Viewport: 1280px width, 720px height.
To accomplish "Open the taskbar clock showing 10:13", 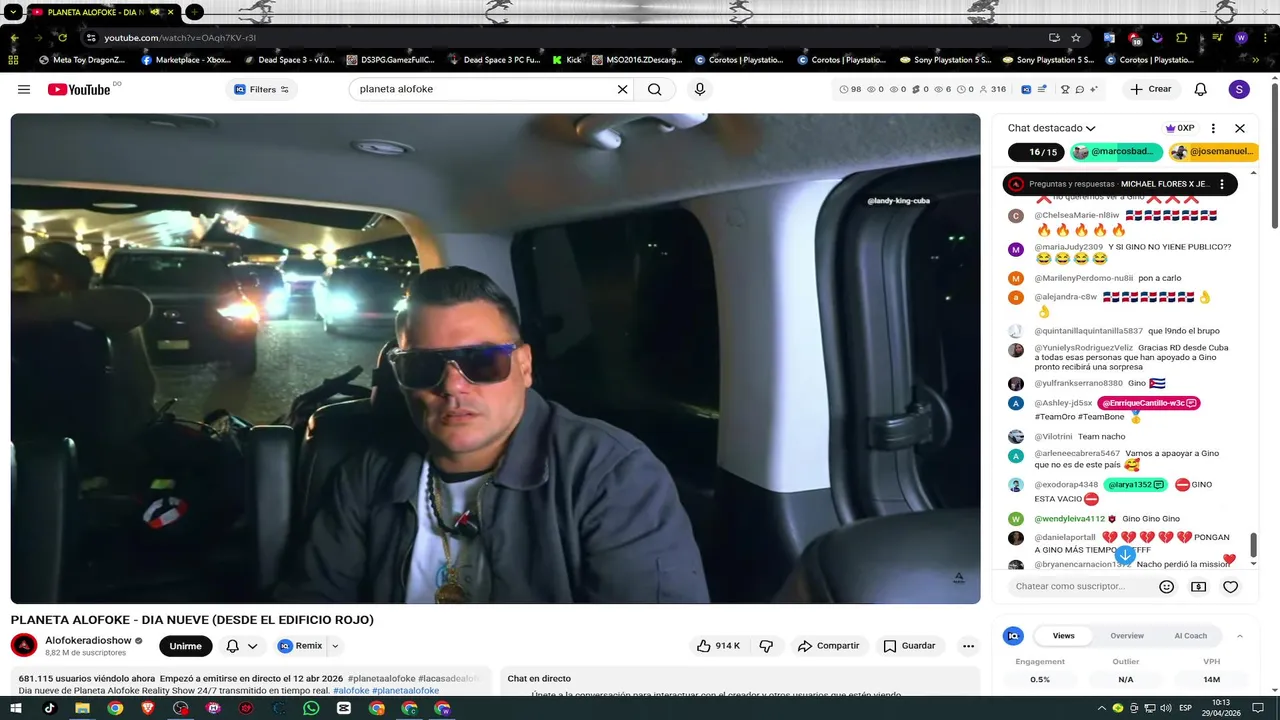I will coord(1222,708).
